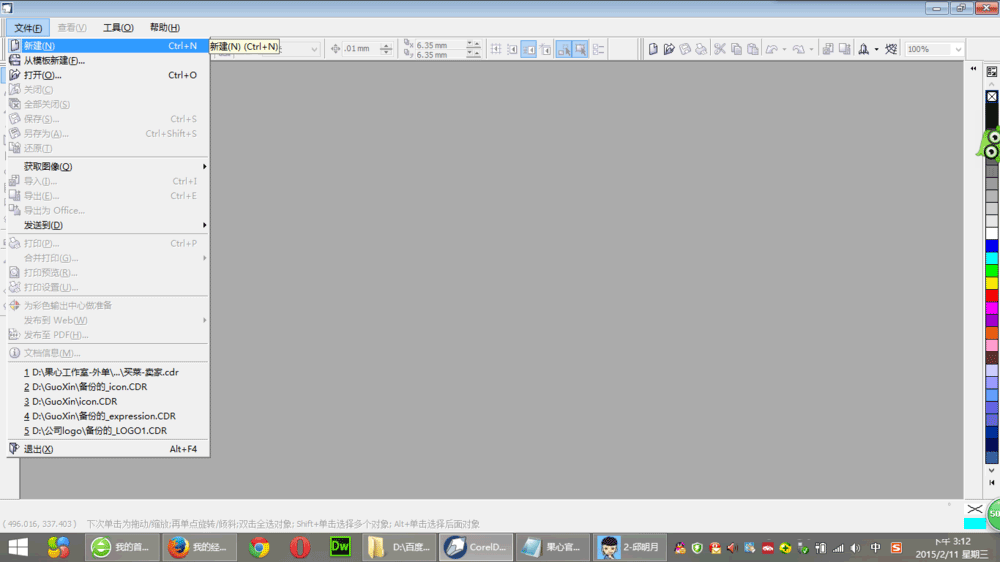The image size is (1000, 562).
Task: Open Chrome from the taskbar
Action: [259, 547]
